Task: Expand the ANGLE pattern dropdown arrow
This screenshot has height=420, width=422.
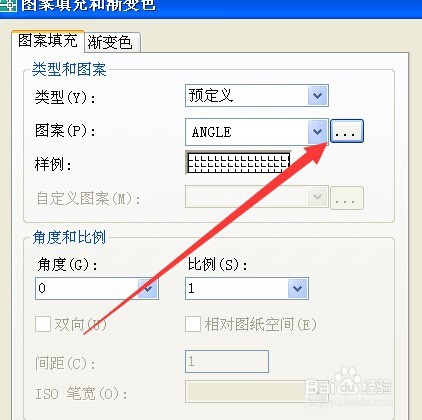Action: [x=317, y=132]
